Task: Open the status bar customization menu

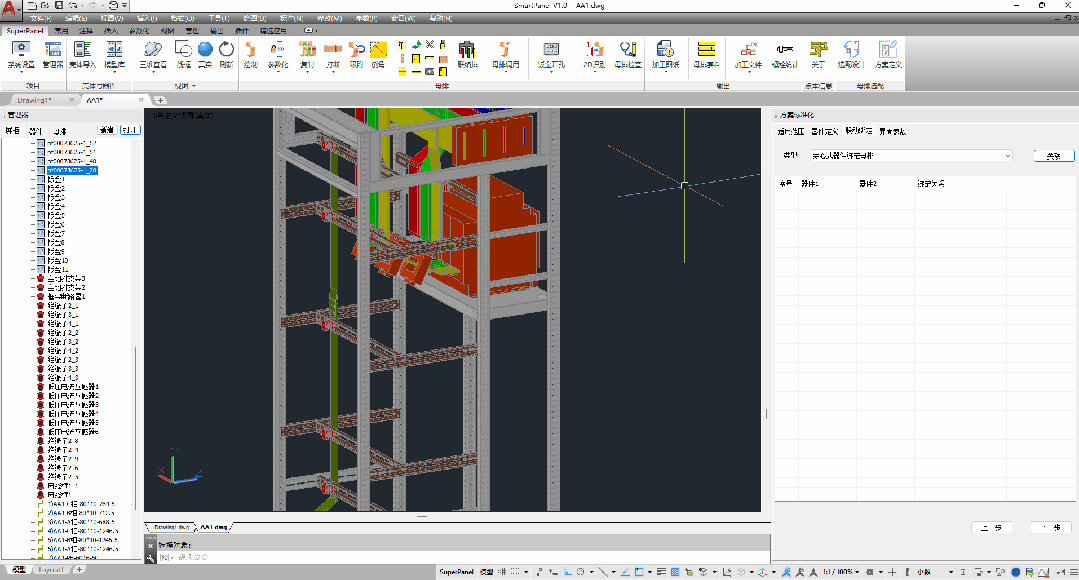Action: point(1073,572)
